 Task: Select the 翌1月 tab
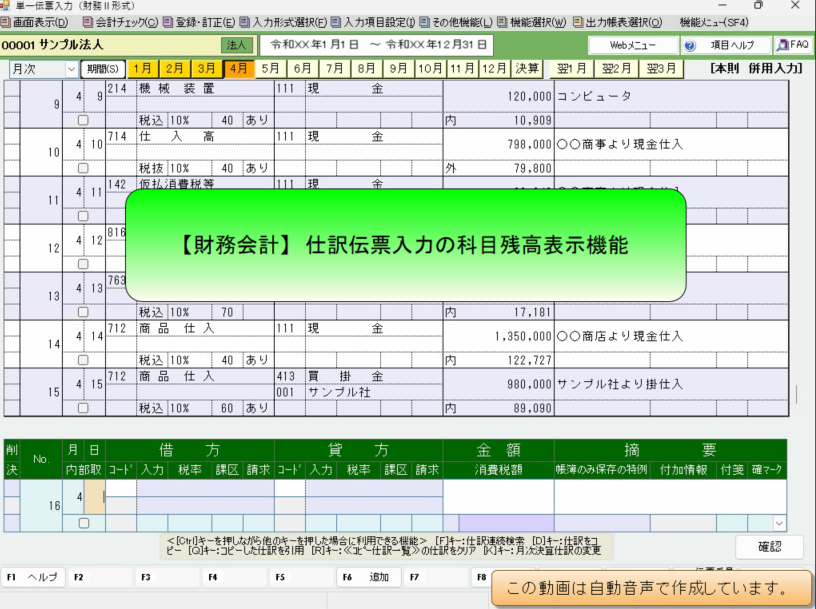click(572, 69)
